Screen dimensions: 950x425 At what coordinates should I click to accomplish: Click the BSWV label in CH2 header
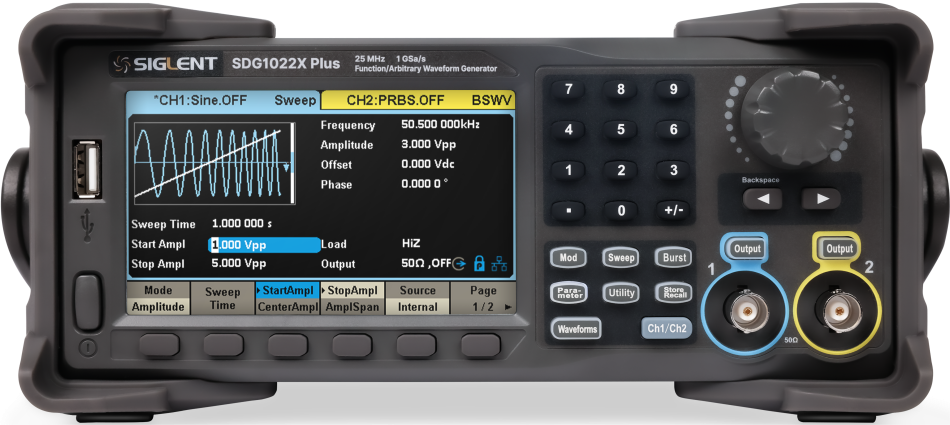tap(492, 101)
